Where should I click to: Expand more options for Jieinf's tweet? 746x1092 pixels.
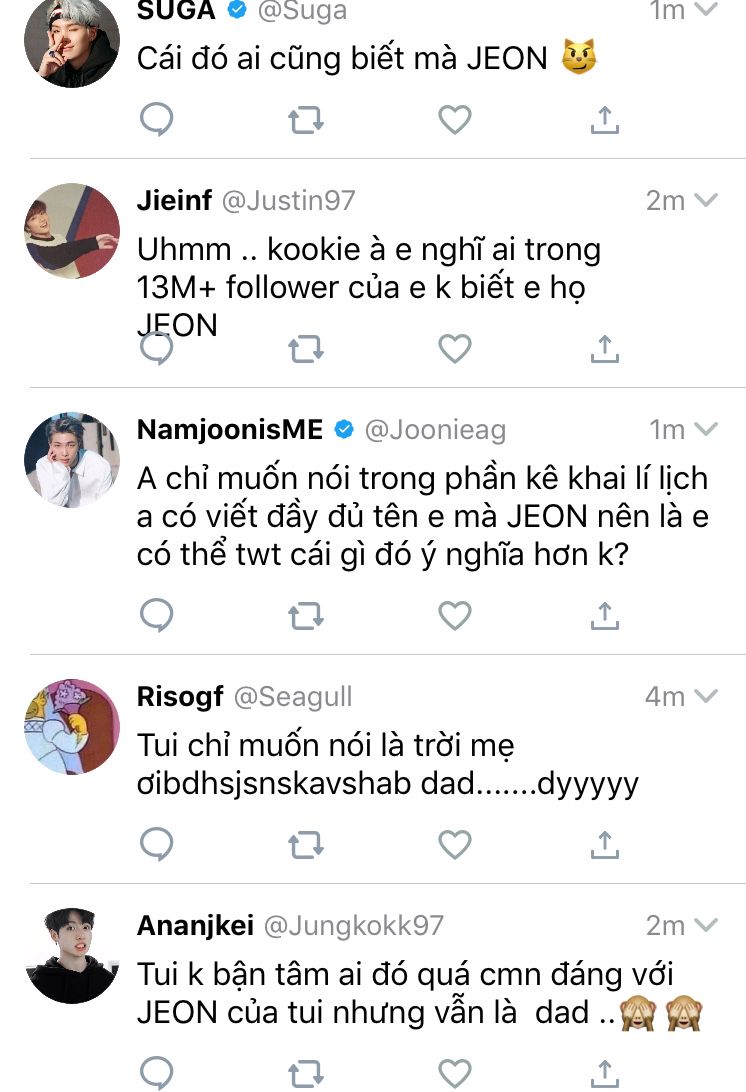[706, 200]
